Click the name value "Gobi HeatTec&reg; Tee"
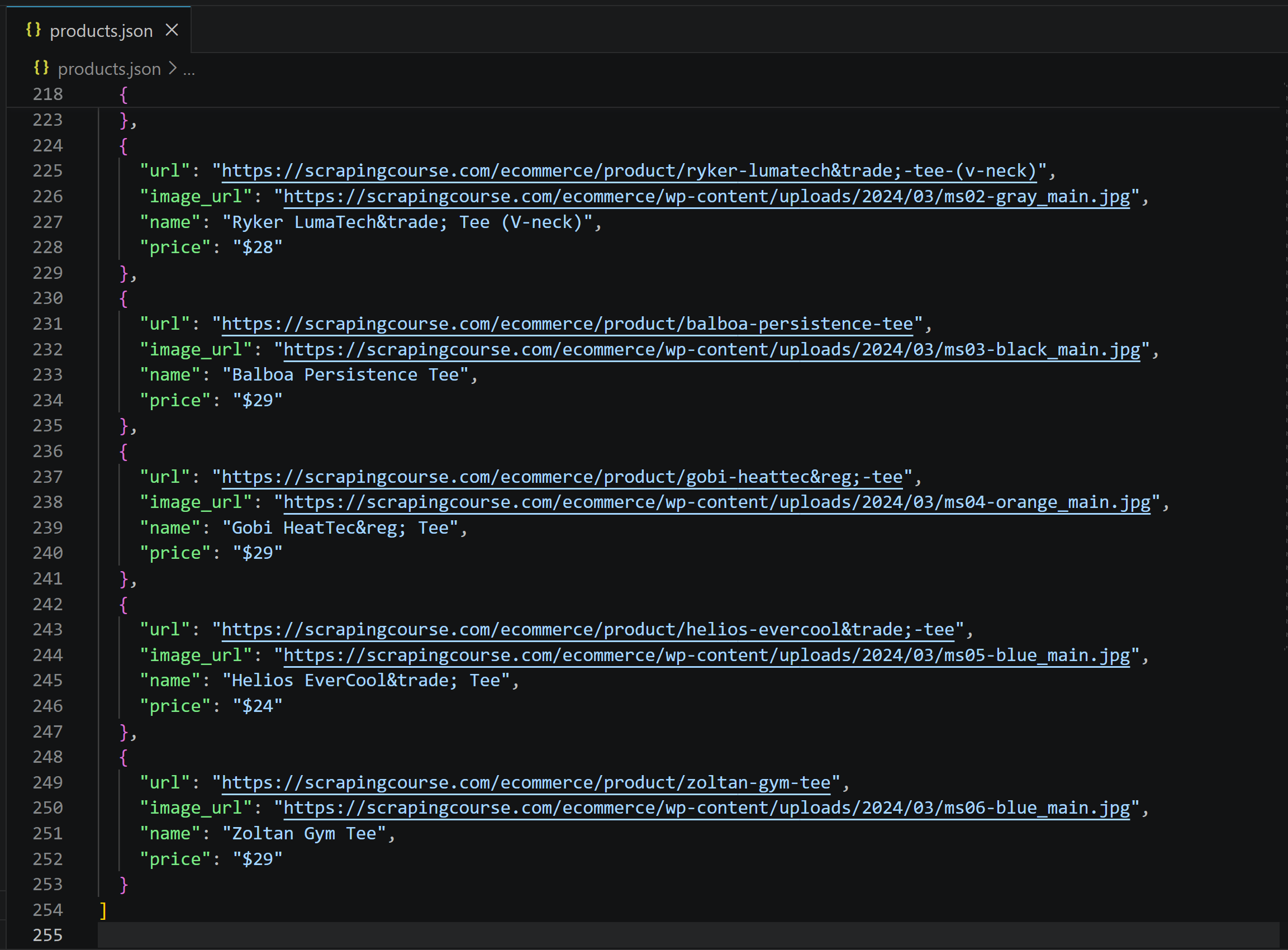The width and height of the screenshot is (1288, 950). pyautogui.click(x=340, y=528)
